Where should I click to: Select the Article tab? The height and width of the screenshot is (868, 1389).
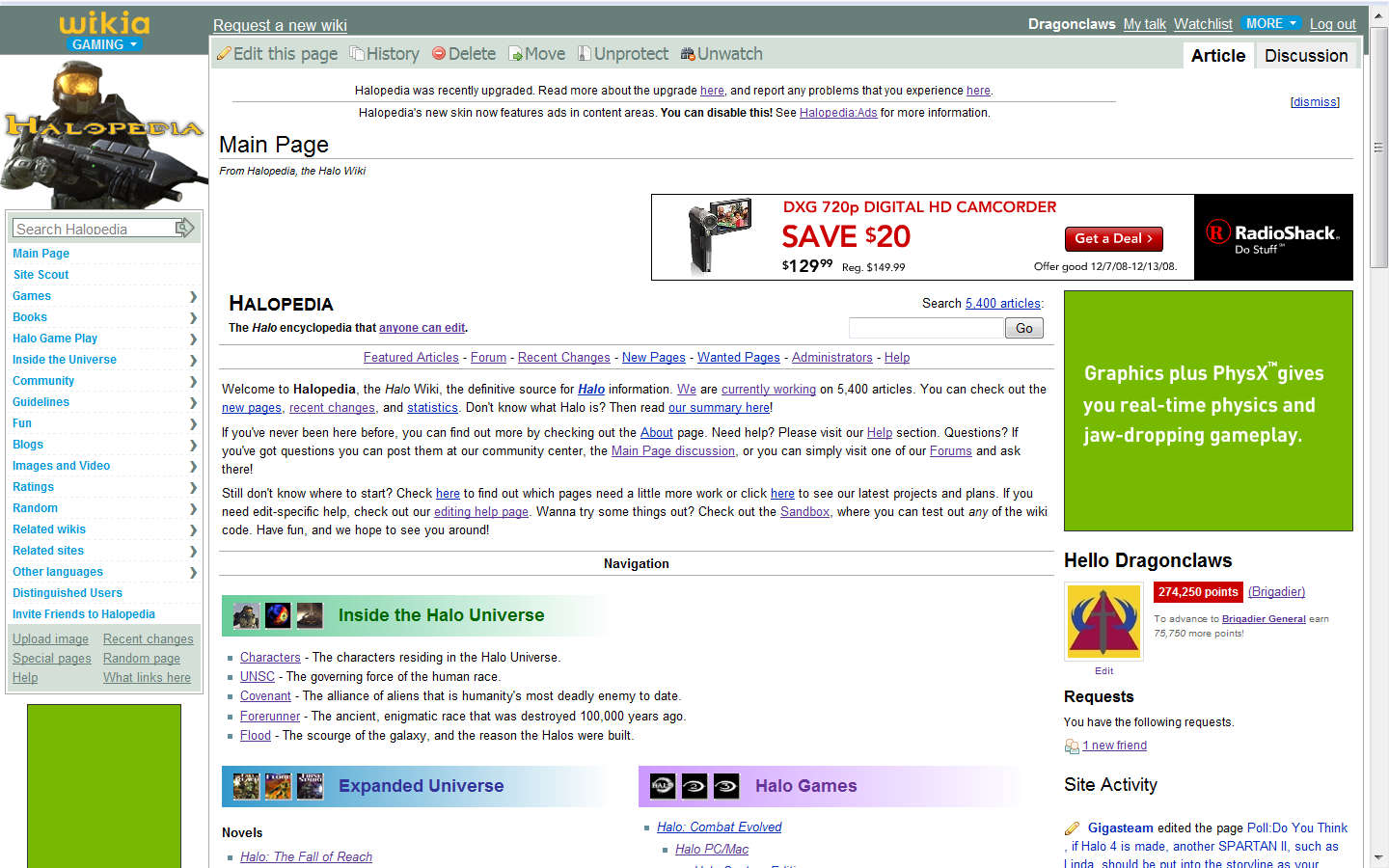click(1217, 56)
